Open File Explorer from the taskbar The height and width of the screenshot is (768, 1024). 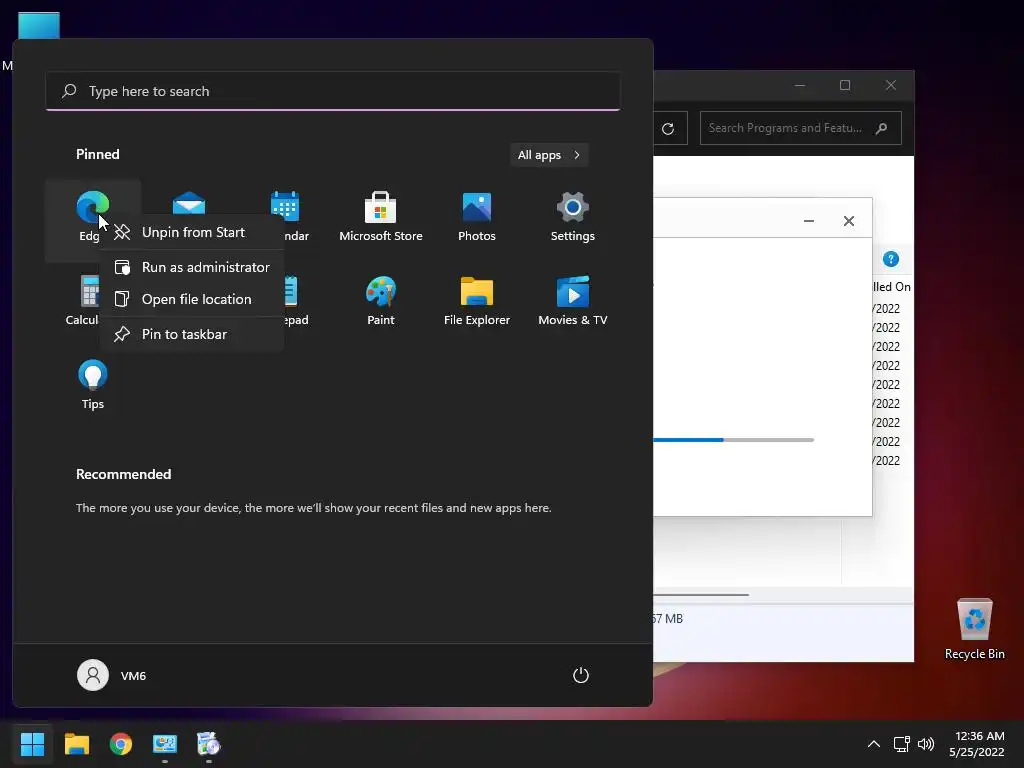point(76,744)
